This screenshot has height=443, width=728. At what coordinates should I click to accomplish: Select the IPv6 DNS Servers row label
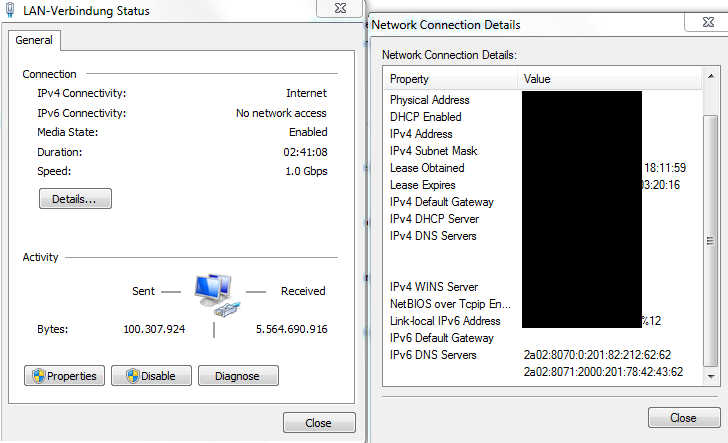433,355
